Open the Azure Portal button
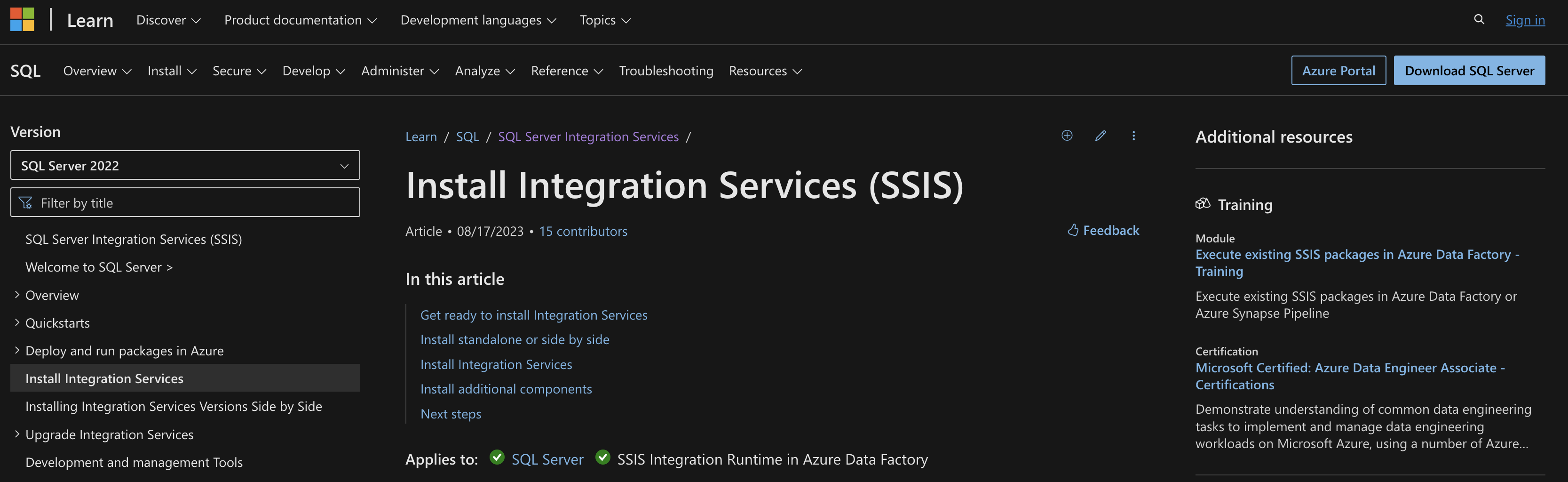Viewport: 1568px width, 482px height. (1338, 70)
